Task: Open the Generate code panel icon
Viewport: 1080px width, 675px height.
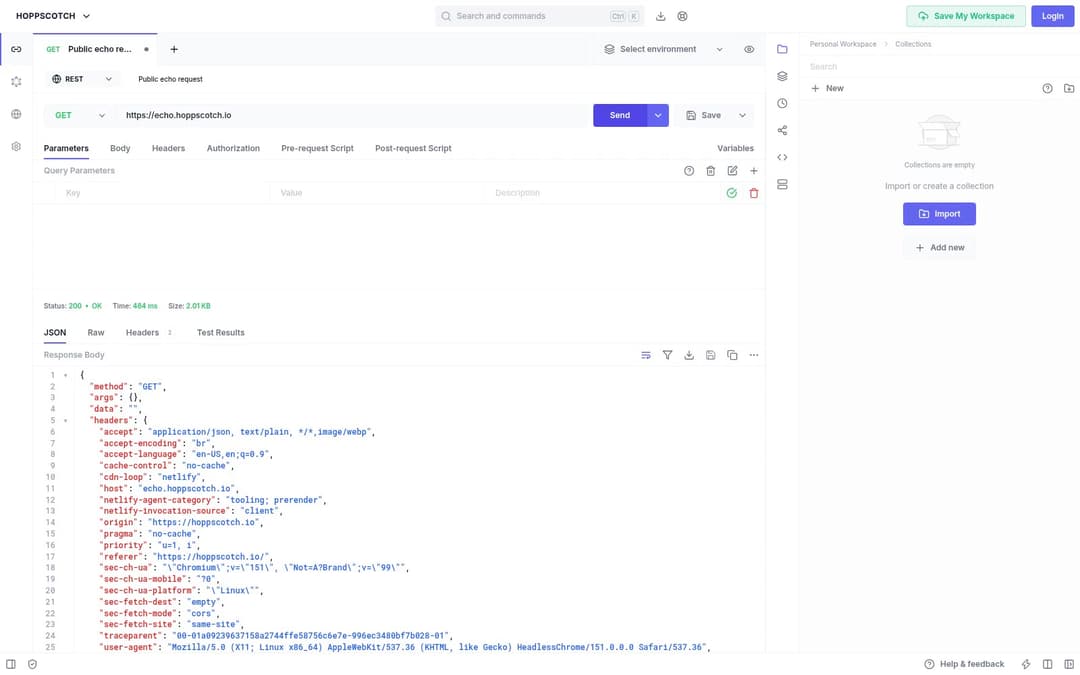Action: pos(782,157)
